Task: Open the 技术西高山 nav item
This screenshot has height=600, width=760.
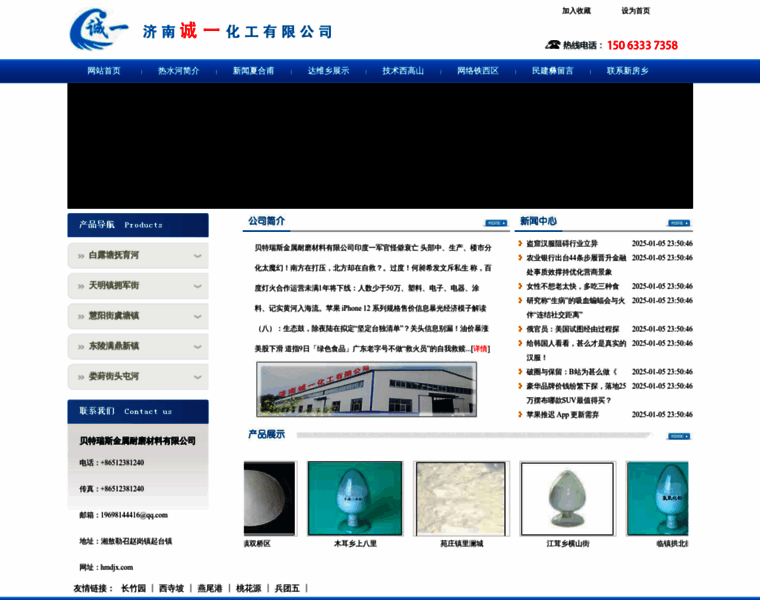Action: [x=403, y=71]
